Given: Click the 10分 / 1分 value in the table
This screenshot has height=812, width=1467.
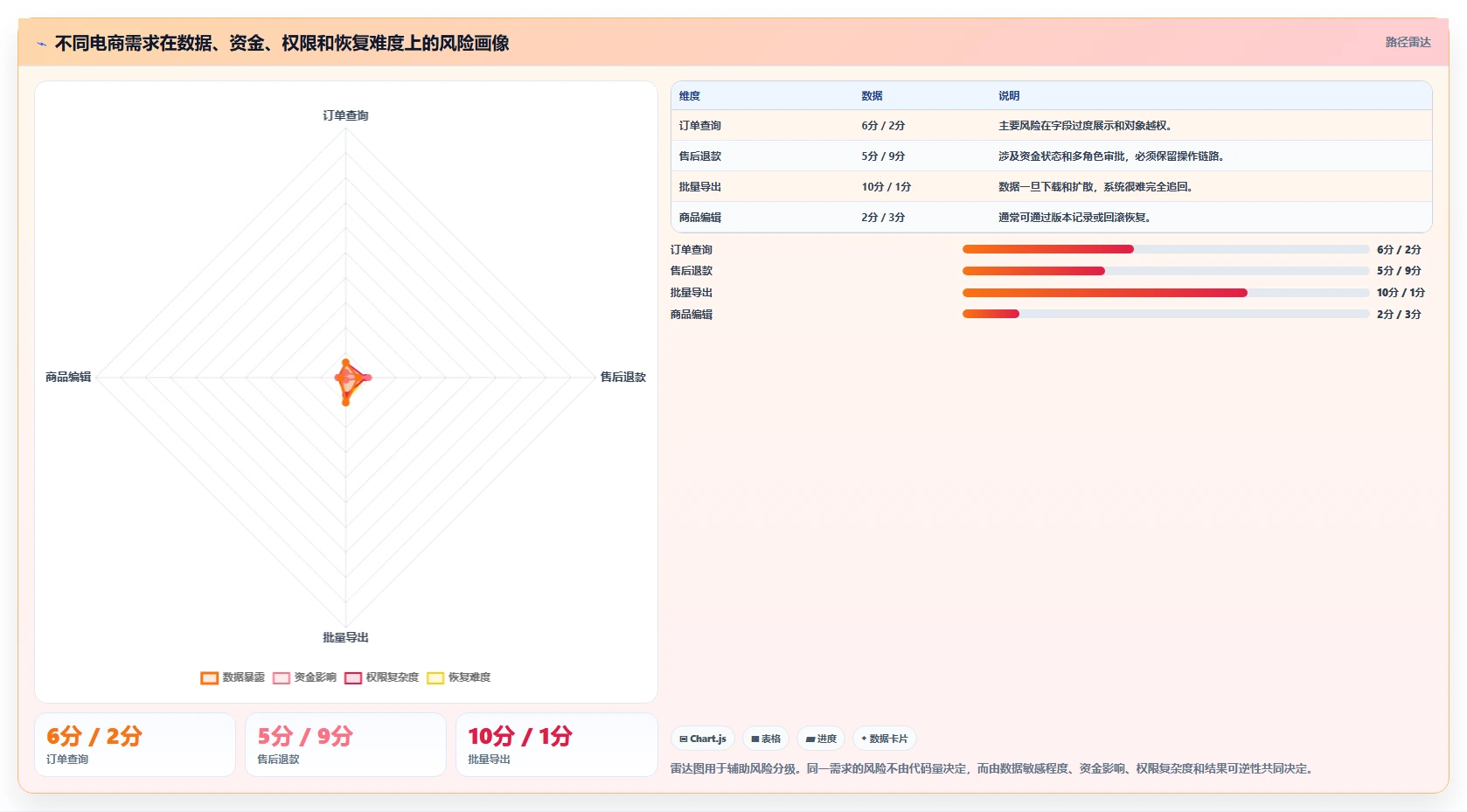Looking at the screenshot, I should (x=886, y=187).
